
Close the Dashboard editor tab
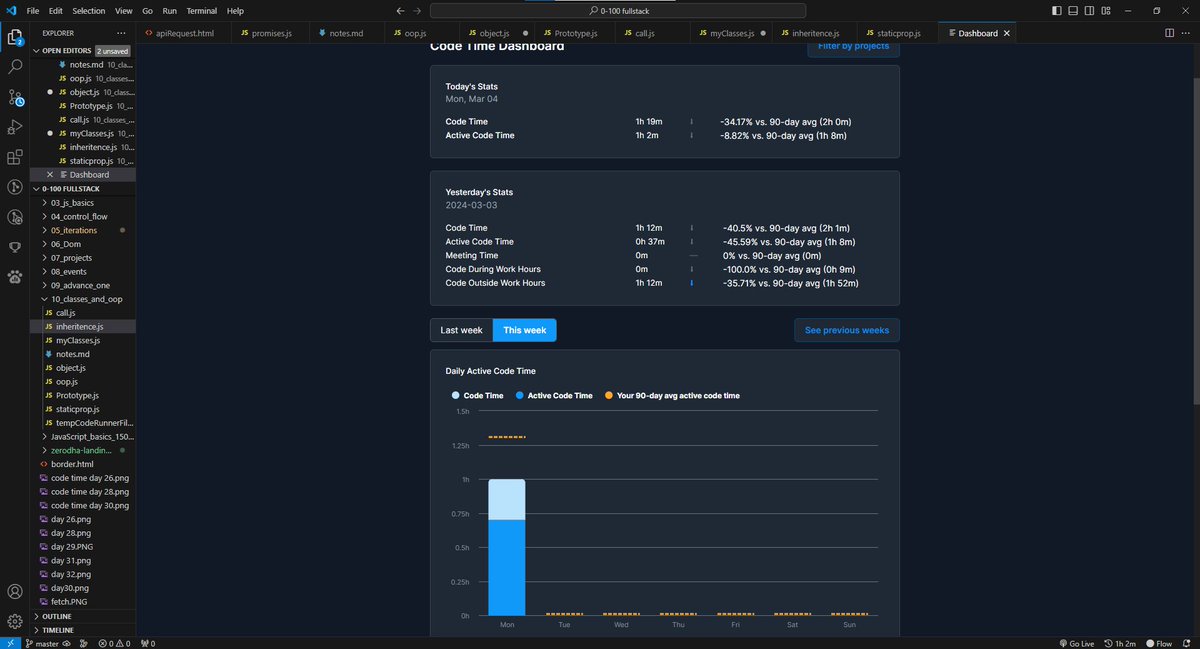click(x=1007, y=33)
